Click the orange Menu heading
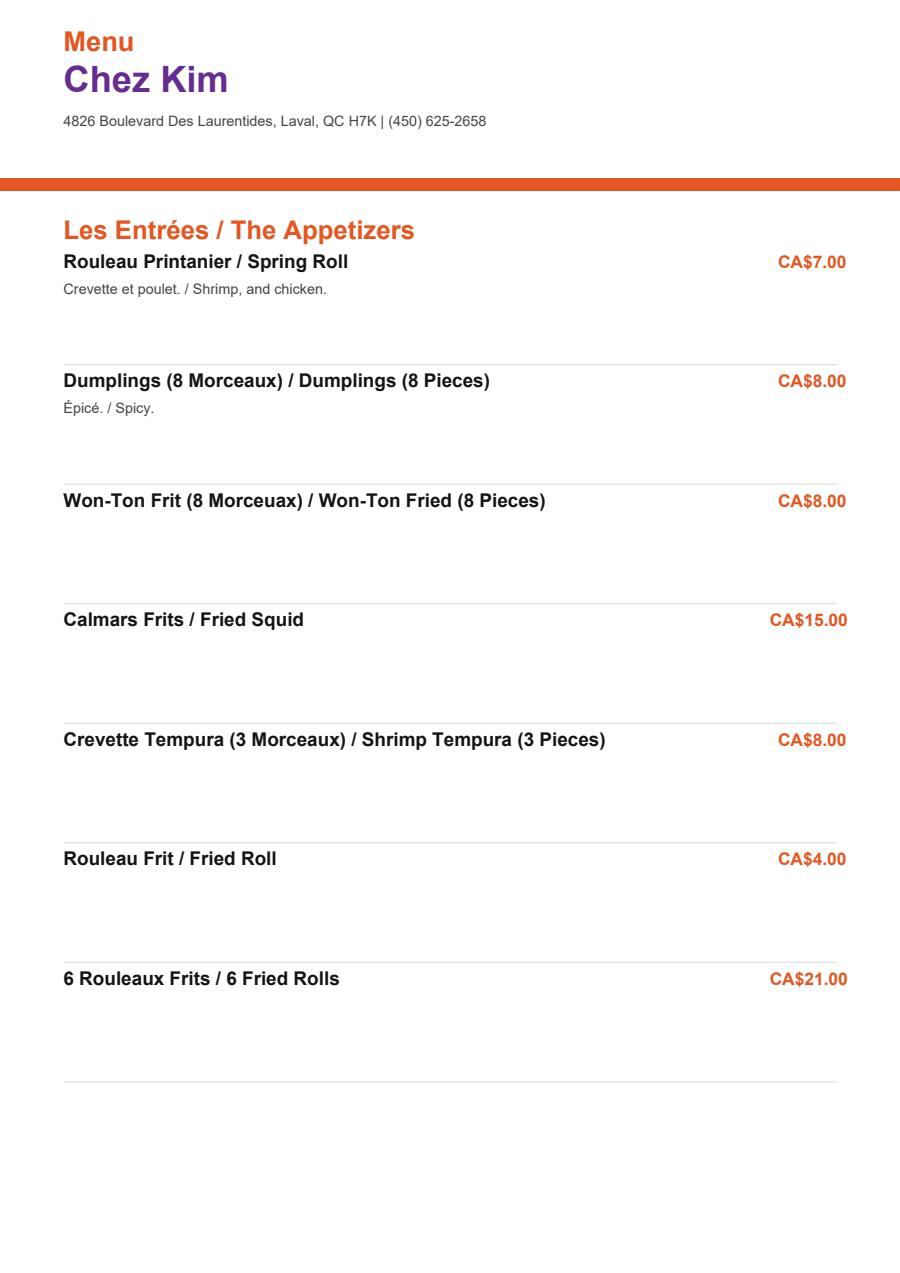 (x=99, y=42)
